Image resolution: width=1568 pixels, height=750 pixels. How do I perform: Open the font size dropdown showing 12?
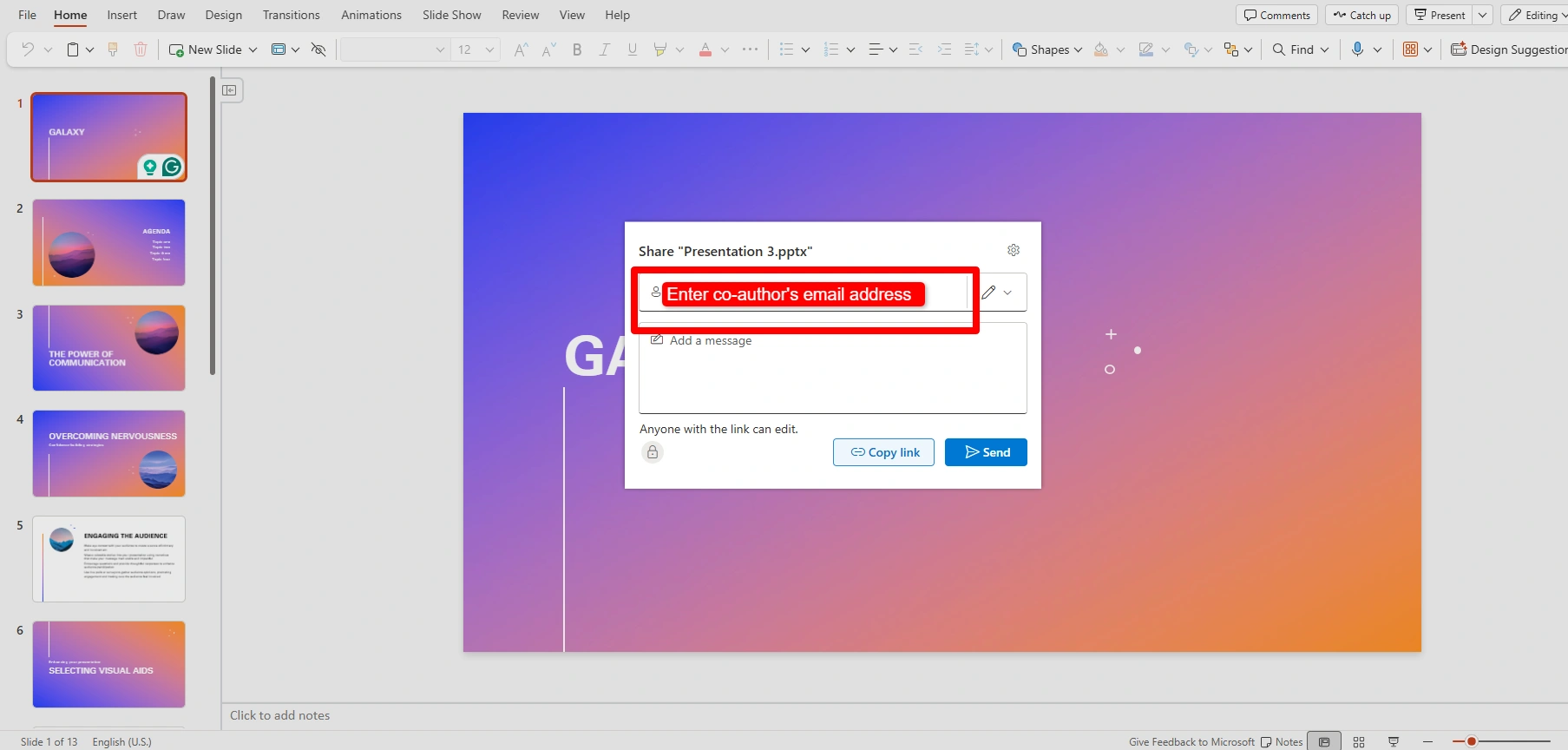476,49
